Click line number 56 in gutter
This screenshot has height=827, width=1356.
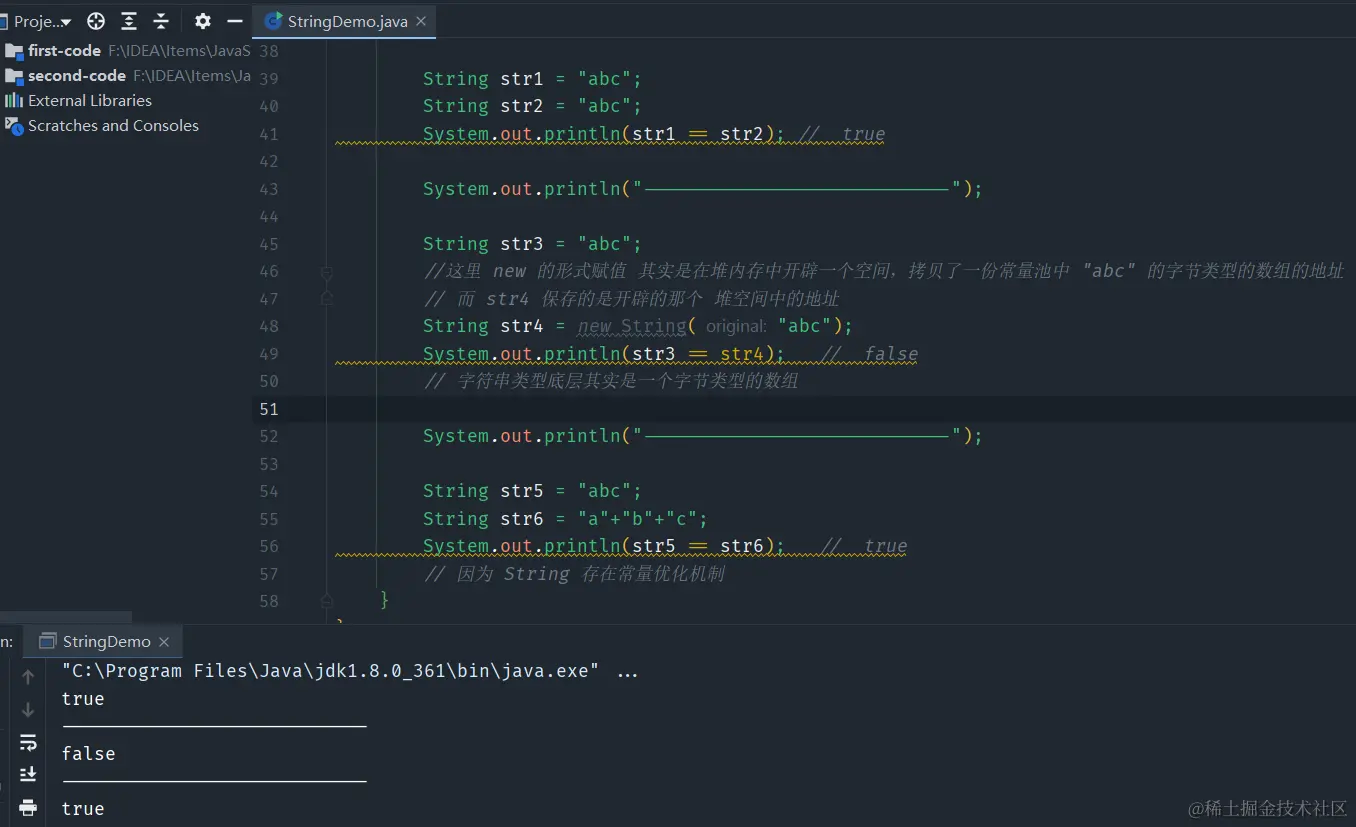268,546
